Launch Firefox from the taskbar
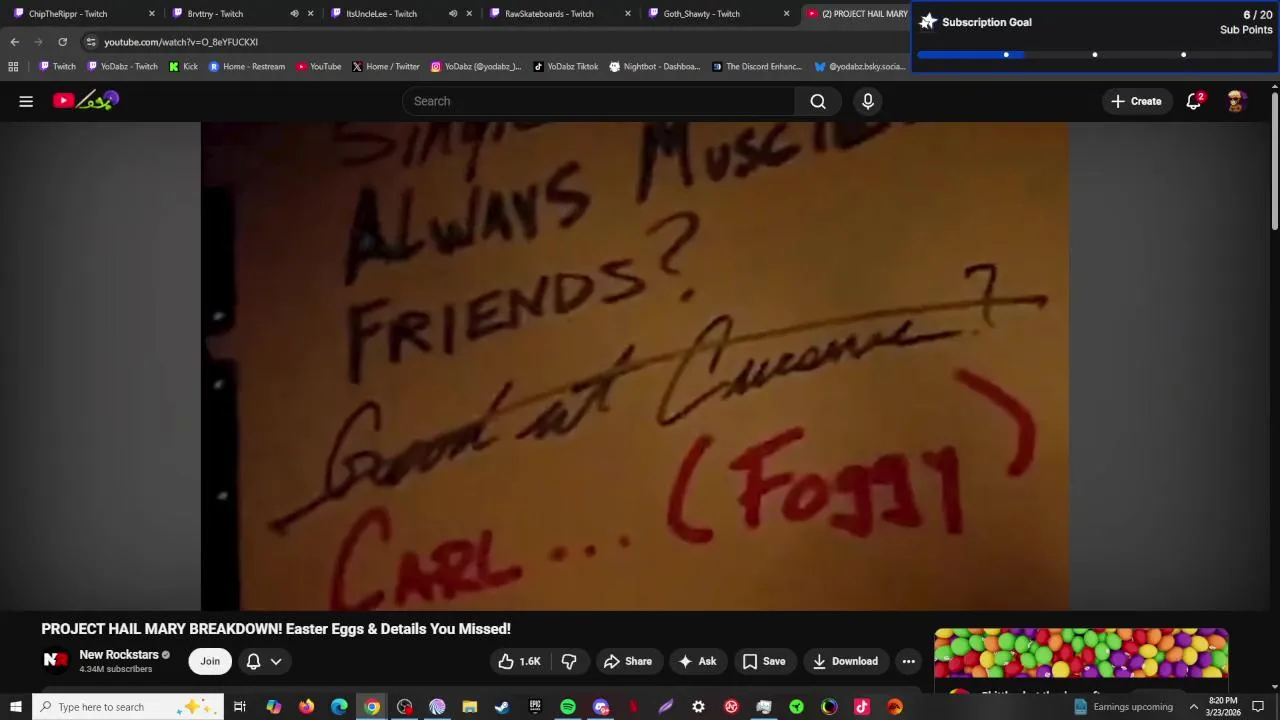1280x720 pixels. (306, 707)
